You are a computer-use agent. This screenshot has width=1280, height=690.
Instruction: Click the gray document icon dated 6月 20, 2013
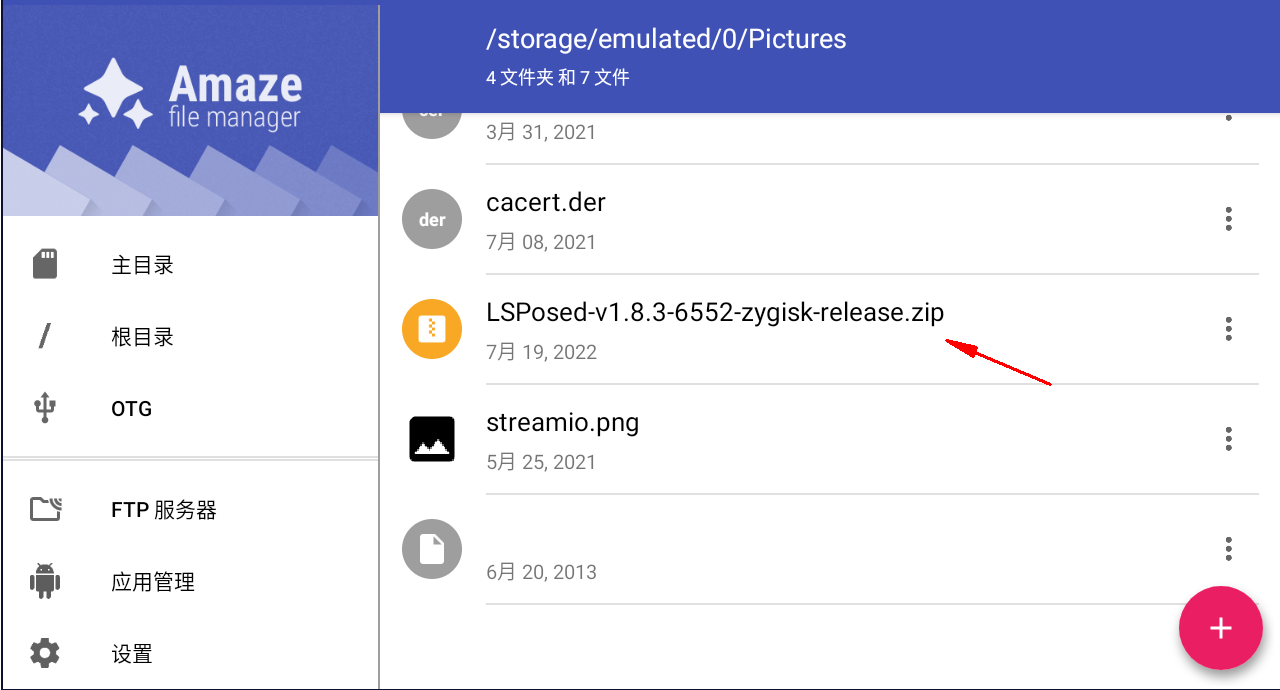432,549
